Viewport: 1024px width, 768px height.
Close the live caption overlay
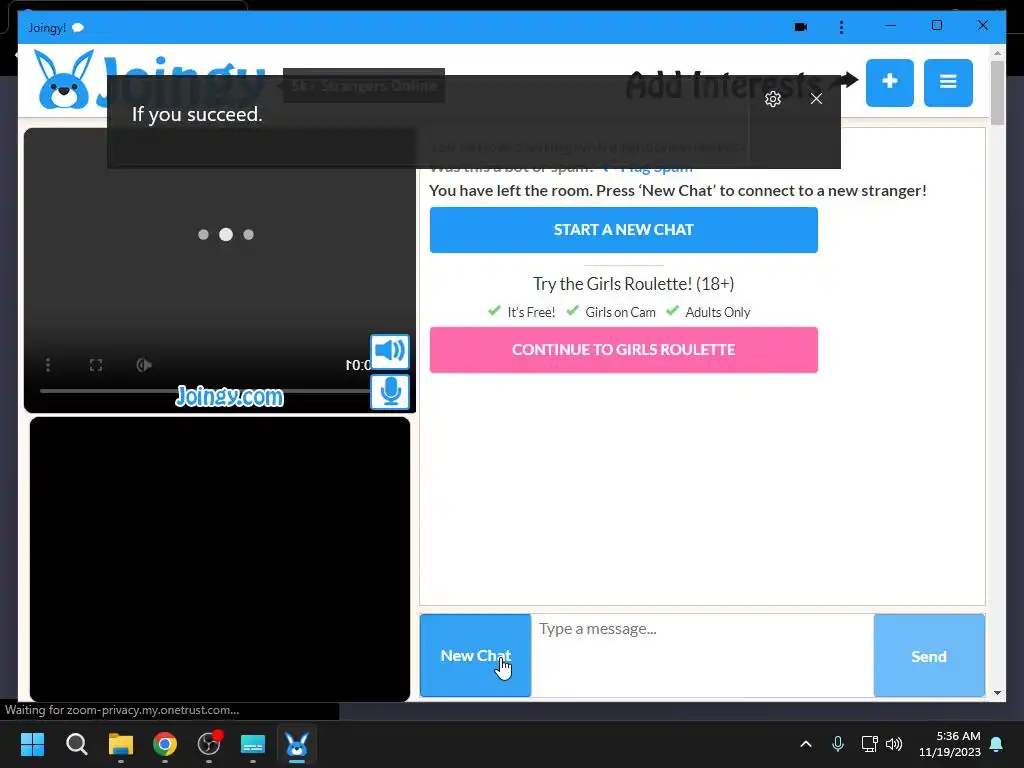816,99
